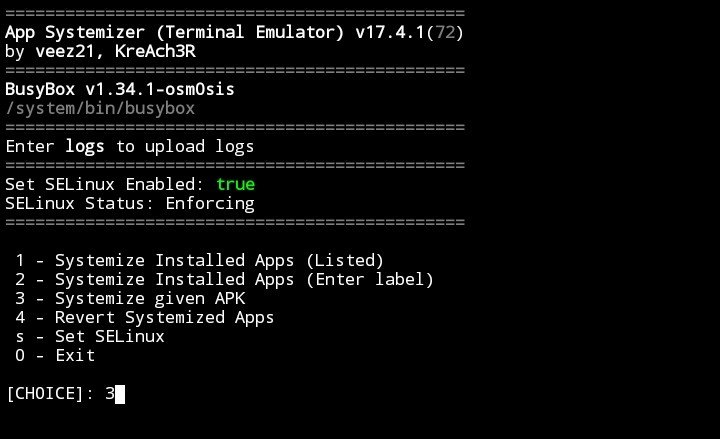This screenshot has width=720, height=439.
Task: Choose the '0 - Exit' menu entry
Action: tap(55, 356)
